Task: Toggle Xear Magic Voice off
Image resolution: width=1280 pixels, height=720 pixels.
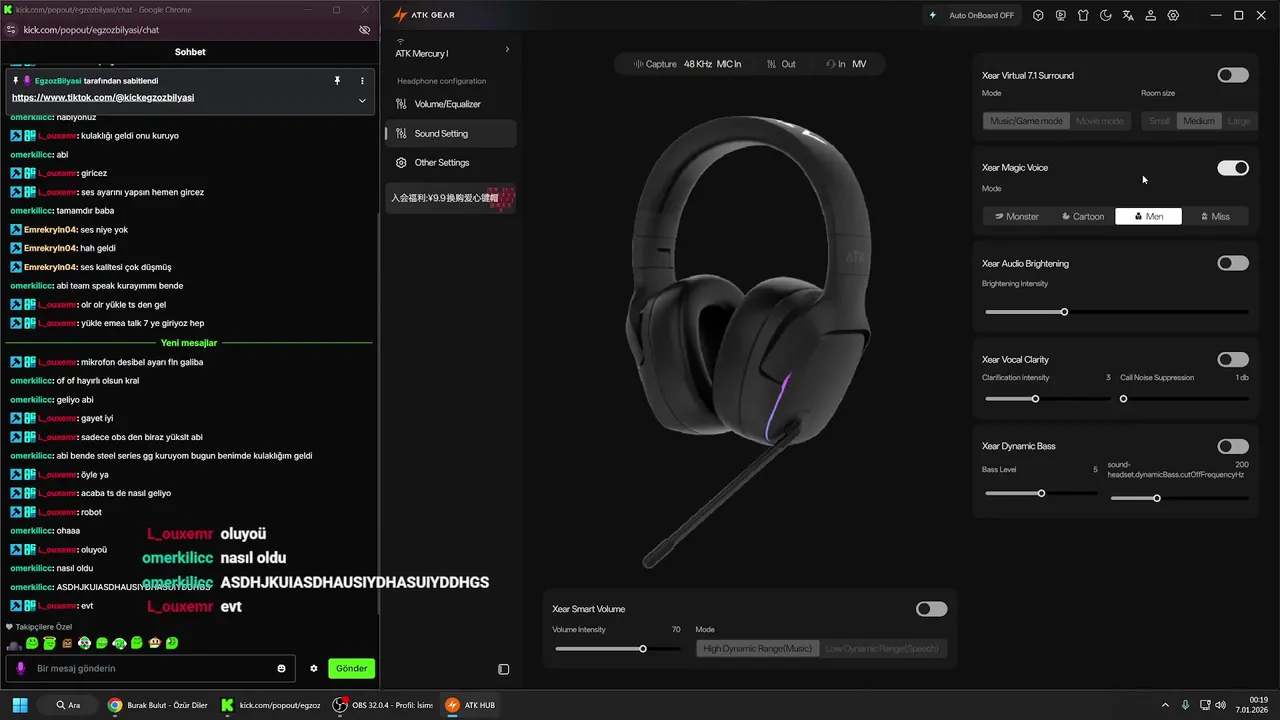Action: 1233,168
